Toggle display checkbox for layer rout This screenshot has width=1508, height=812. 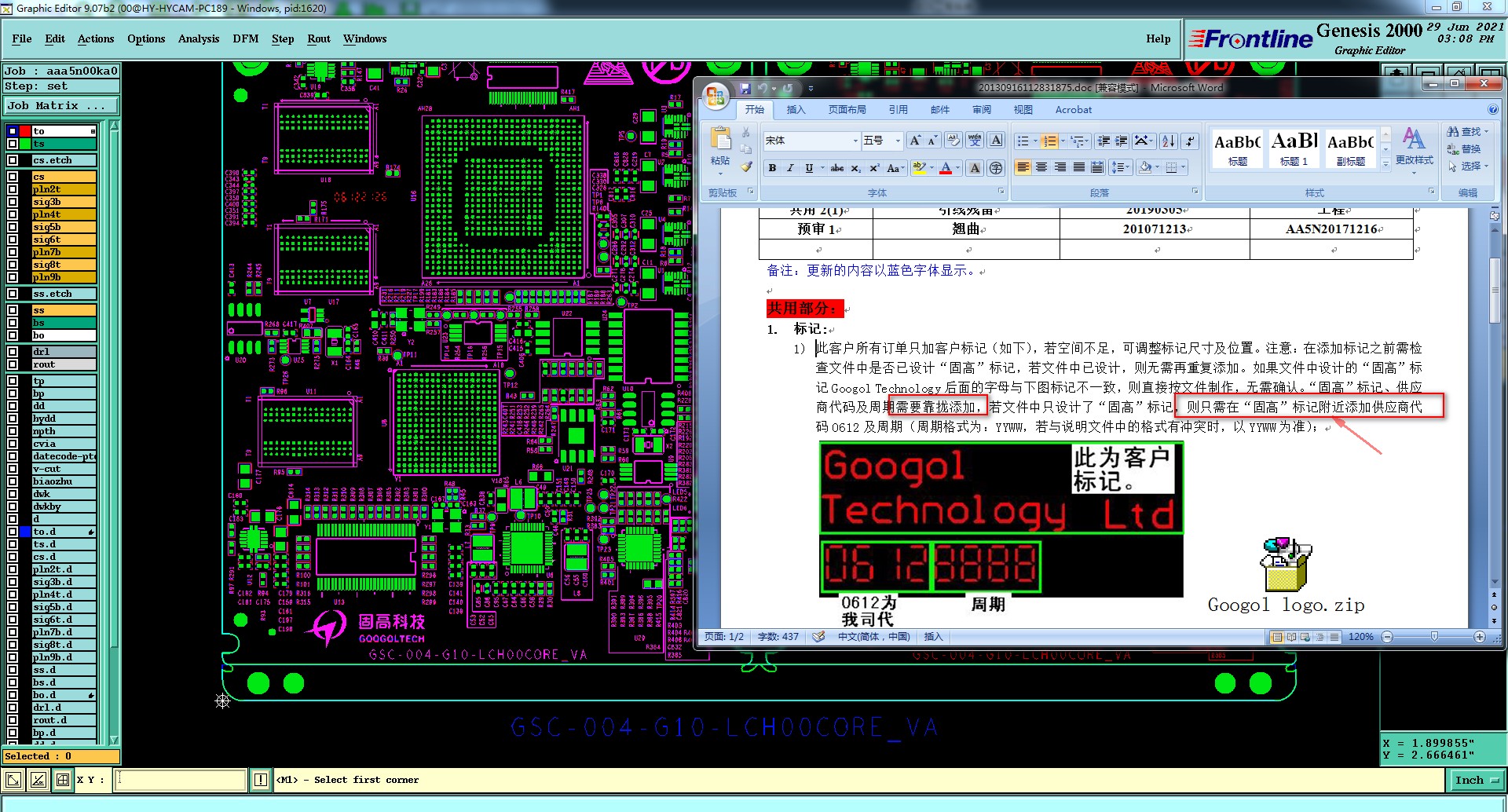click(13, 364)
